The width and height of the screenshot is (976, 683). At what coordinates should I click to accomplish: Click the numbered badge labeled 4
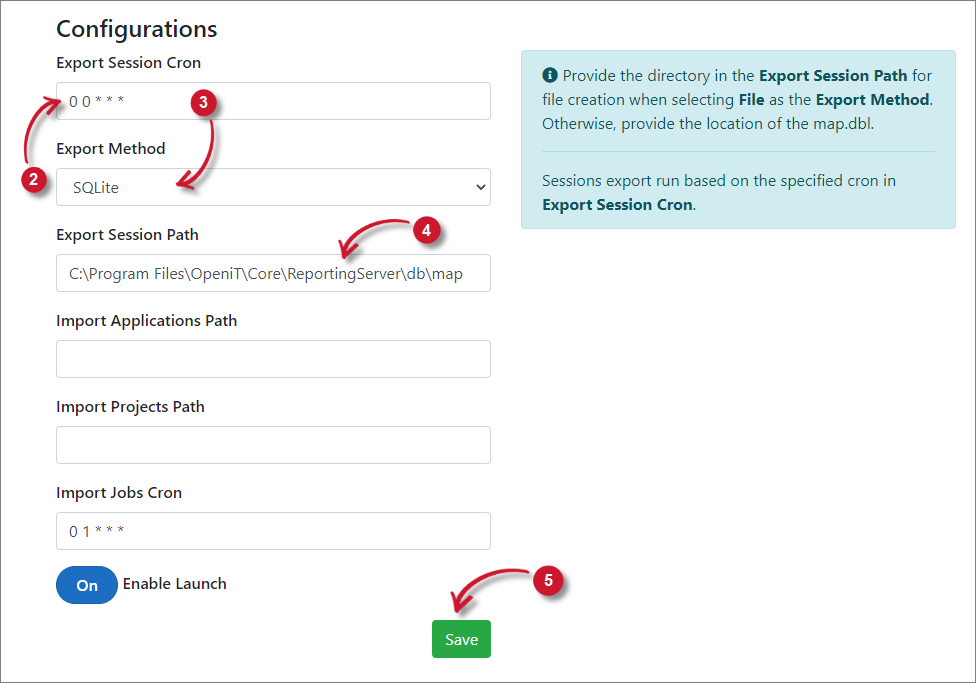coord(428,231)
